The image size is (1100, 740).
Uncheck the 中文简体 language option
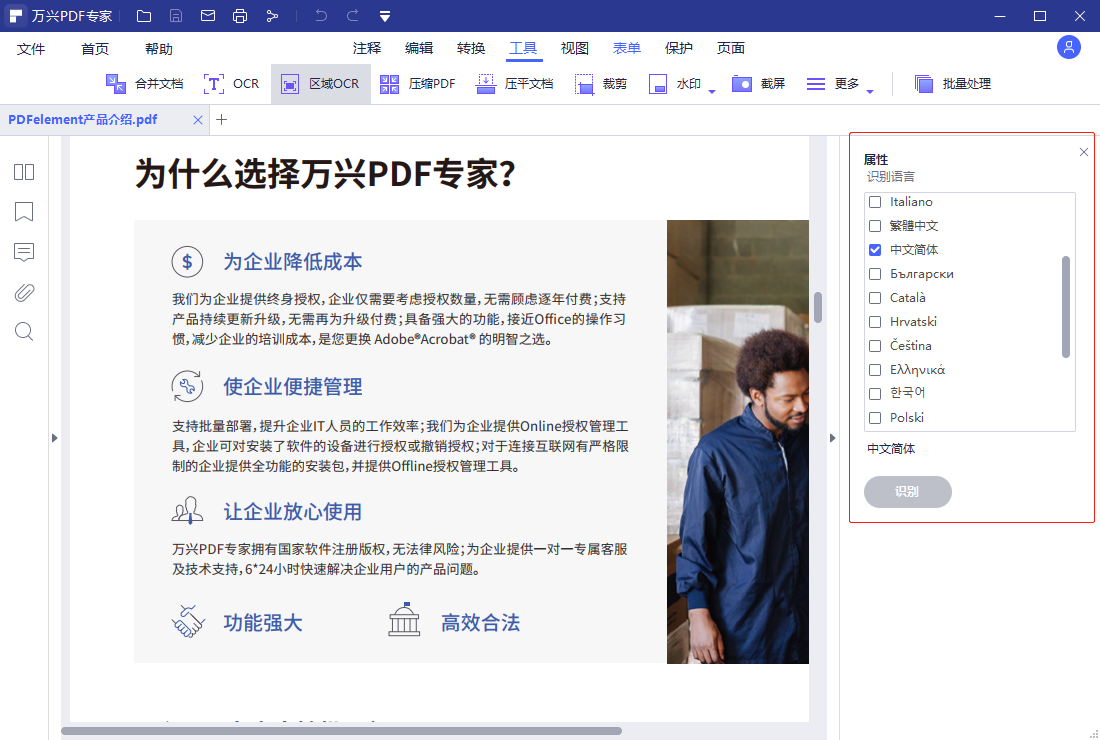(x=874, y=249)
